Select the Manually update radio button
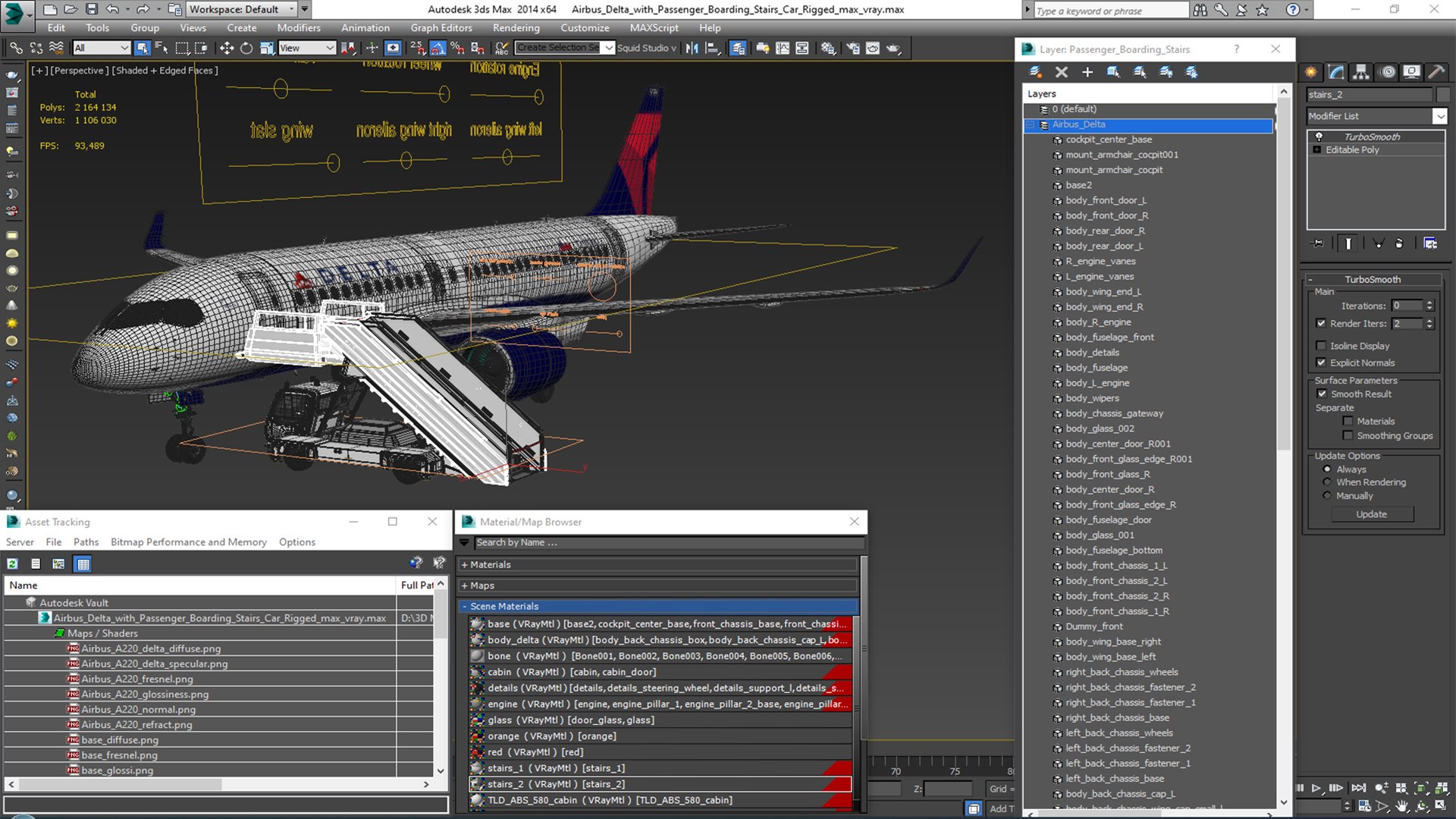The image size is (1456, 819). pyautogui.click(x=1326, y=496)
